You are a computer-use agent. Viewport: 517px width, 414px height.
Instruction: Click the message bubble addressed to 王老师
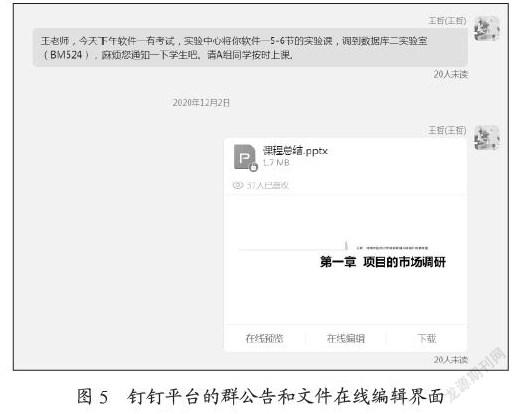250,48
